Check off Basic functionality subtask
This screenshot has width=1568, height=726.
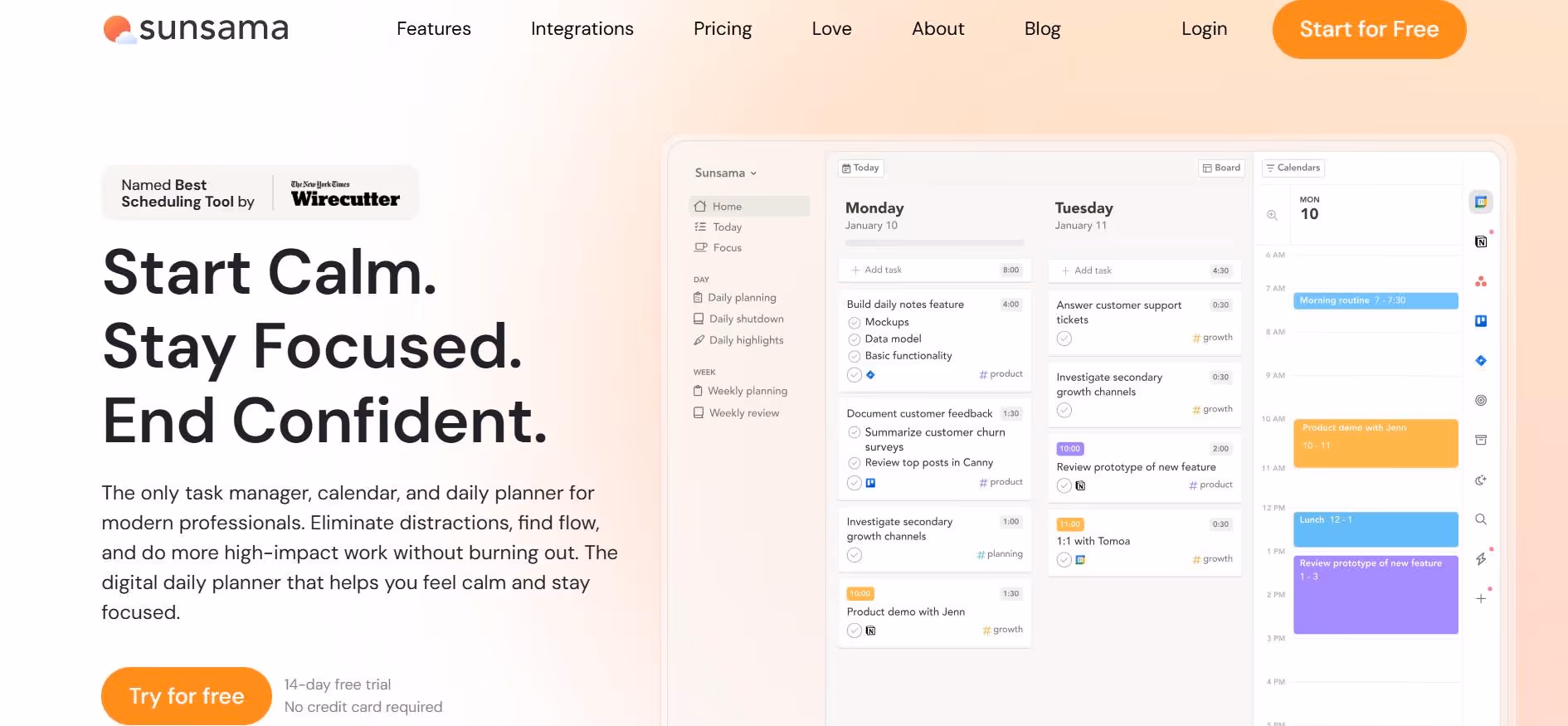(x=854, y=356)
